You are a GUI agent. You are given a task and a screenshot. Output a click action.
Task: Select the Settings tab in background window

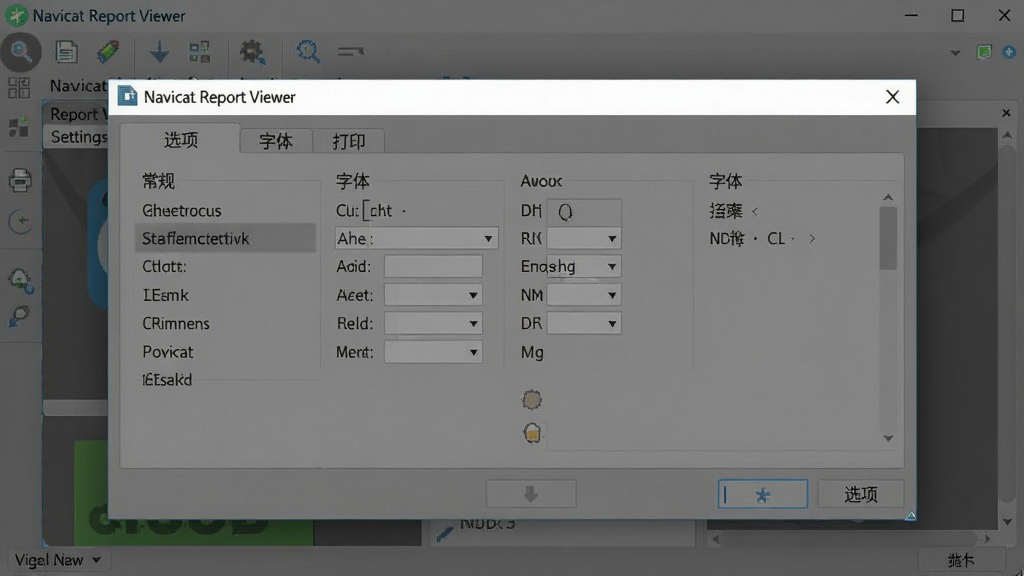click(x=78, y=137)
